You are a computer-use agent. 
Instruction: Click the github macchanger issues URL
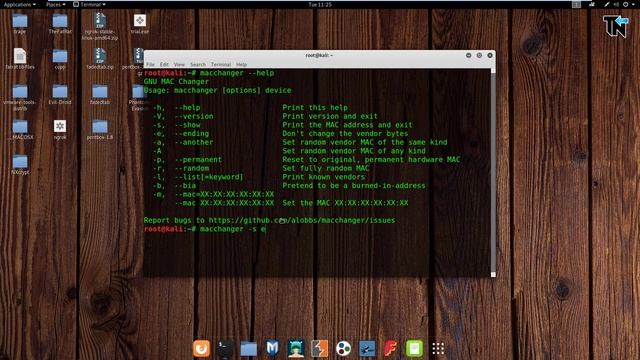point(302,220)
